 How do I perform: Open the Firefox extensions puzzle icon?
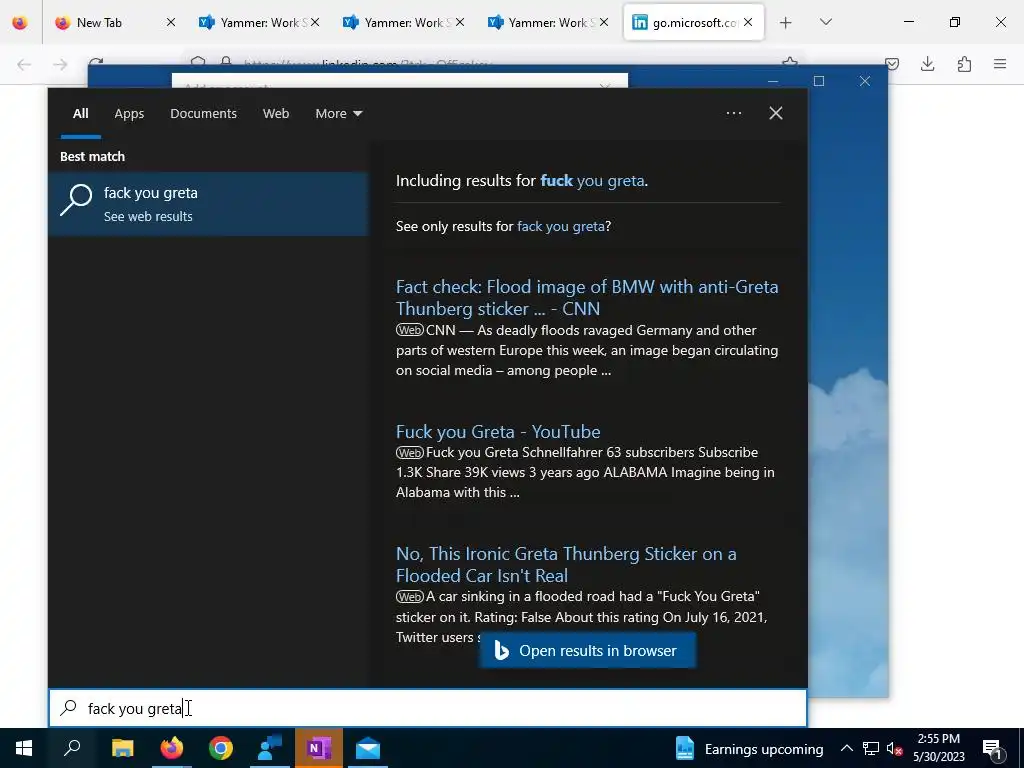(964, 64)
